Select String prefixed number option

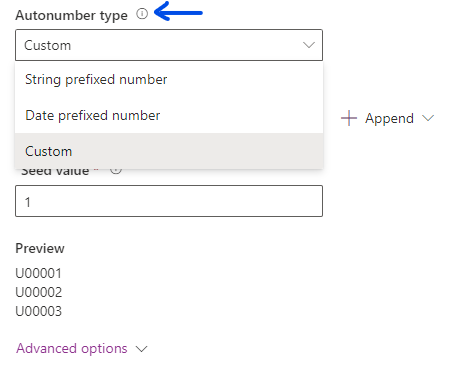[169, 79]
